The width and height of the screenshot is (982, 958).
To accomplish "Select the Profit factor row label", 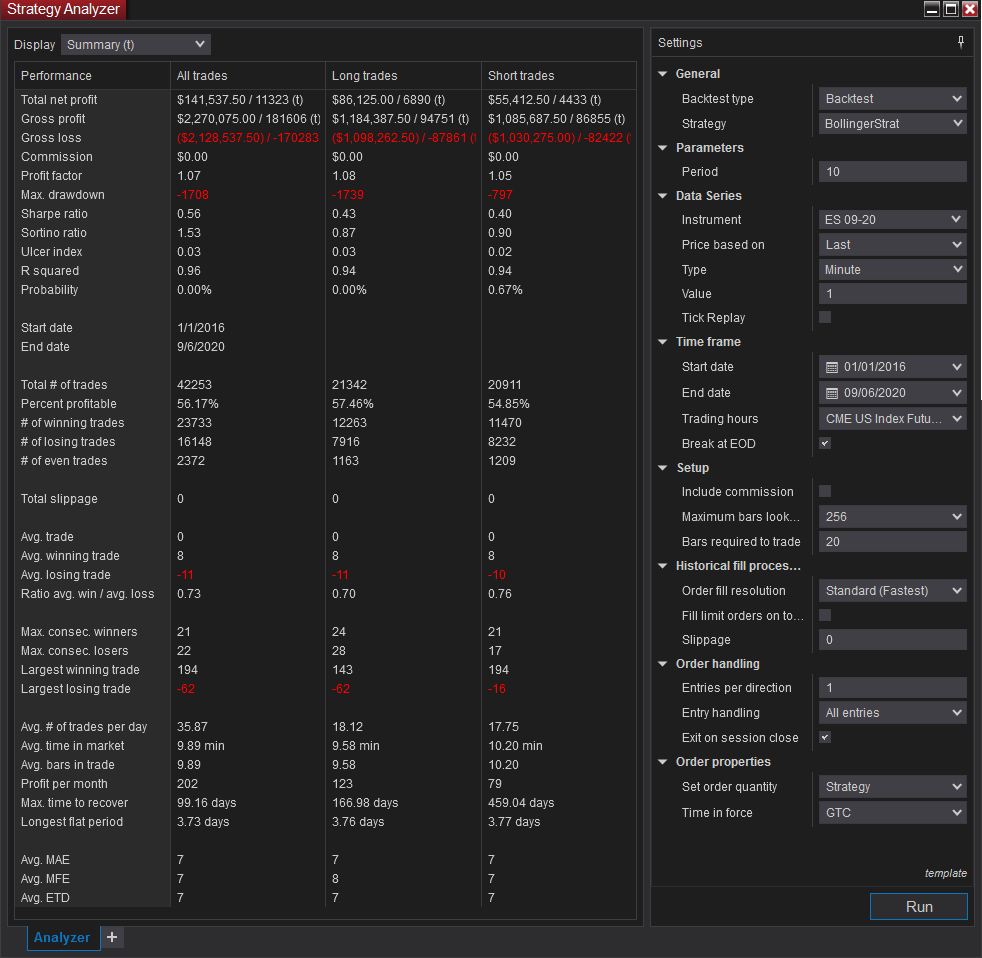I will (x=51, y=176).
